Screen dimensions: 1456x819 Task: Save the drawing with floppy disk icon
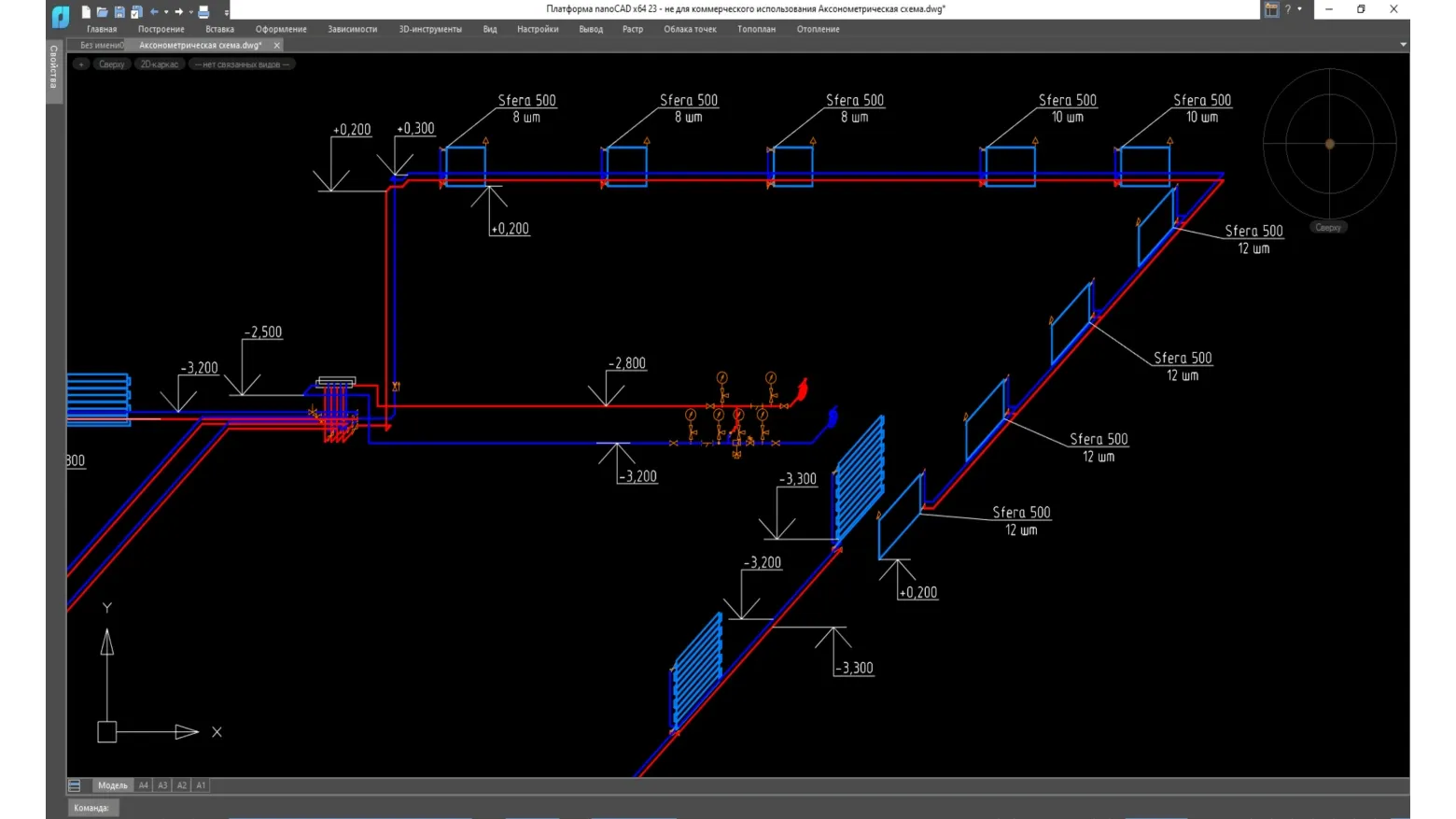119,12
